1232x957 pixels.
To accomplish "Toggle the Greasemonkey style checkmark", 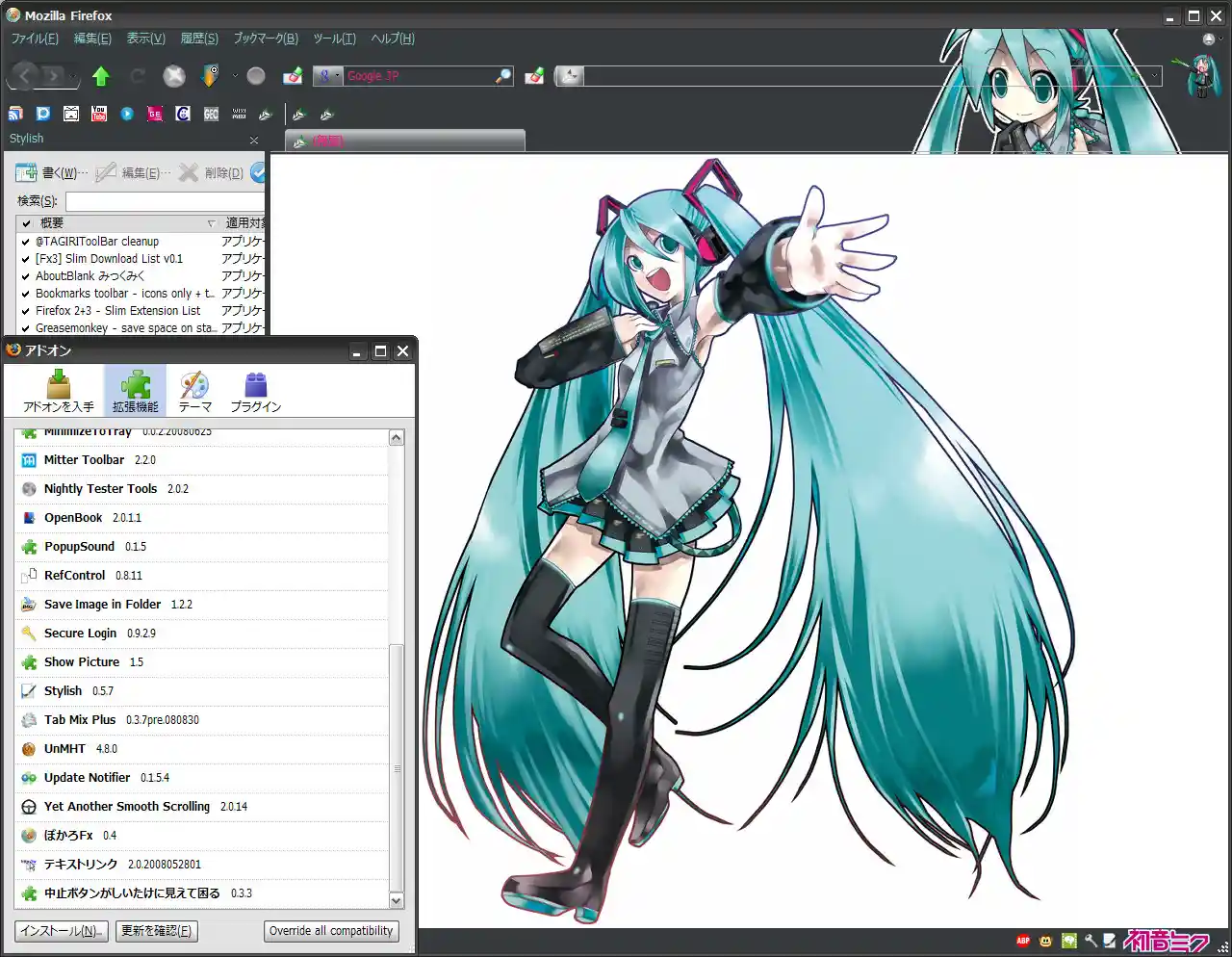I will [x=26, y=328].
